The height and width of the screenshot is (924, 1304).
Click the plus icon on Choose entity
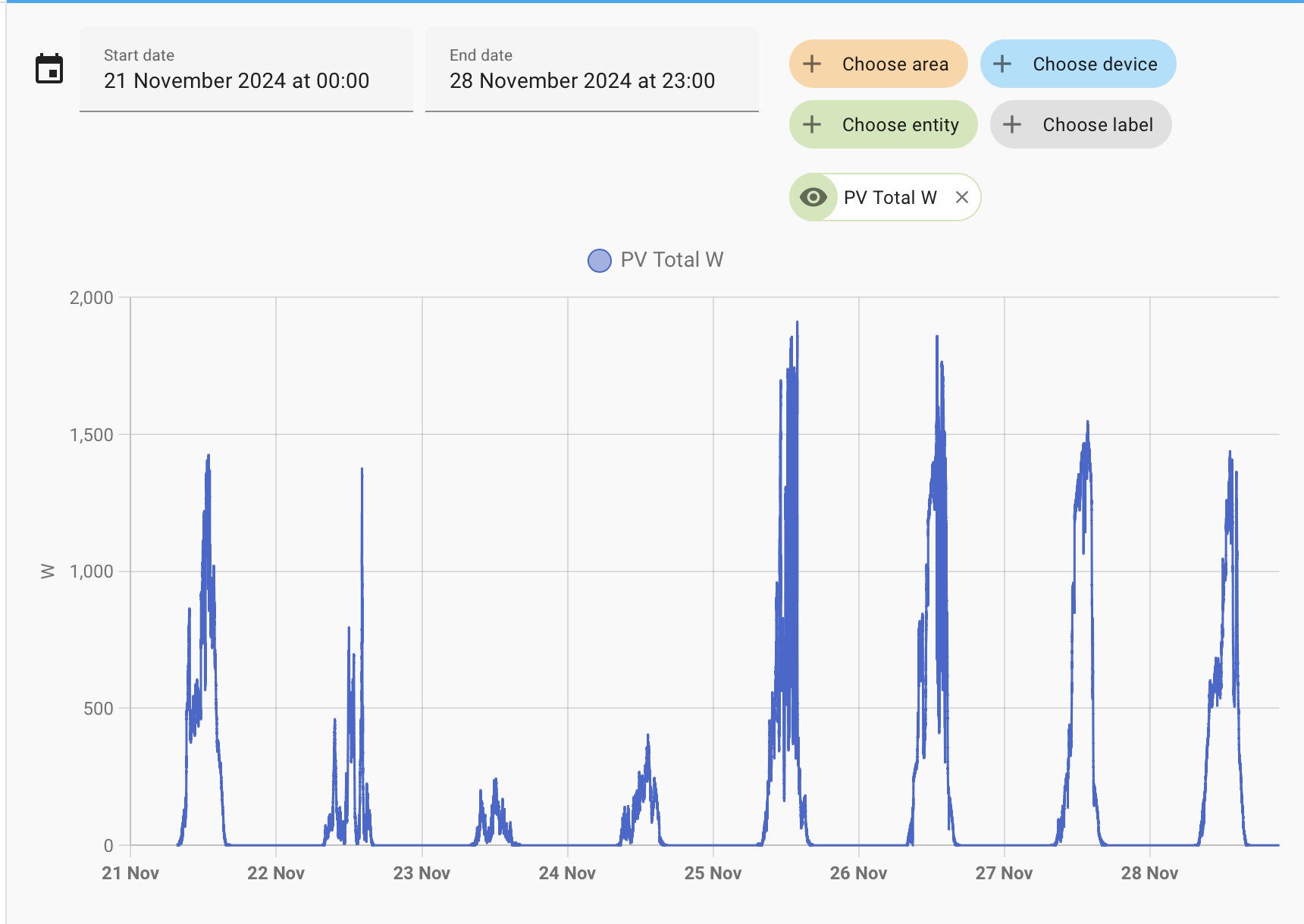tap(812, 124)
